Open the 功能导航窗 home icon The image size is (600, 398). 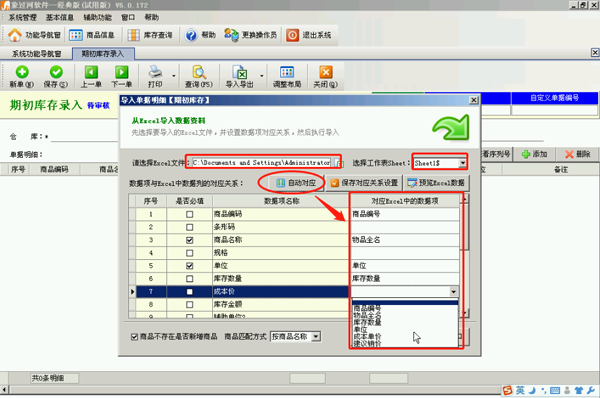click(x=15, y=35)
